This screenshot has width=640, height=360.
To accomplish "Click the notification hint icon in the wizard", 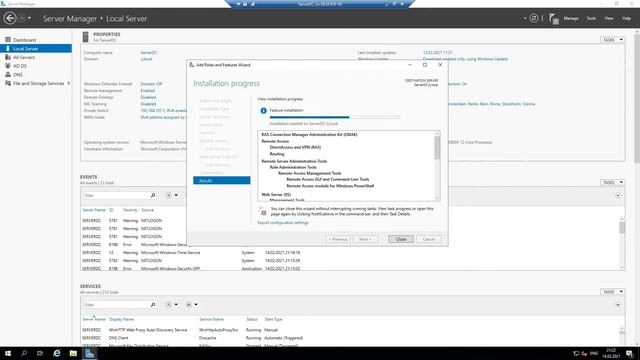I will pyautogui.click(x=263, y=211).
